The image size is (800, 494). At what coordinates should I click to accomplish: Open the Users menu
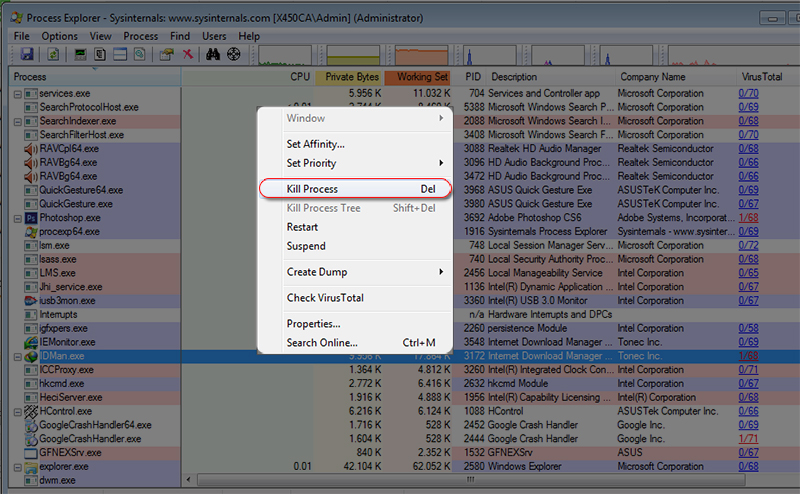[x=214, y=36]
